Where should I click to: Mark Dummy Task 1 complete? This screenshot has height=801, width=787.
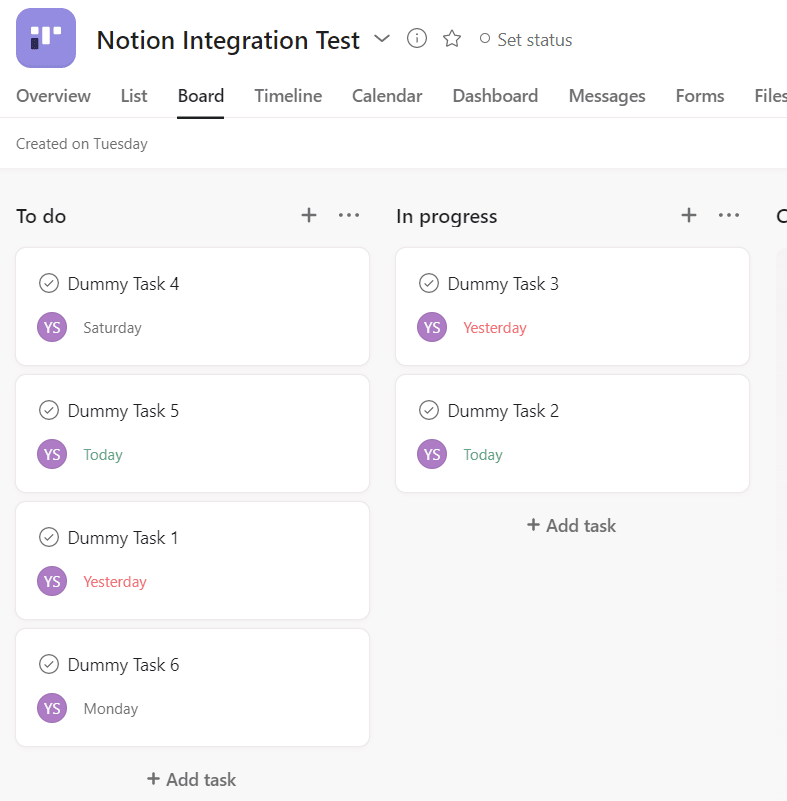pyautogui.click(x=49, y=537)
